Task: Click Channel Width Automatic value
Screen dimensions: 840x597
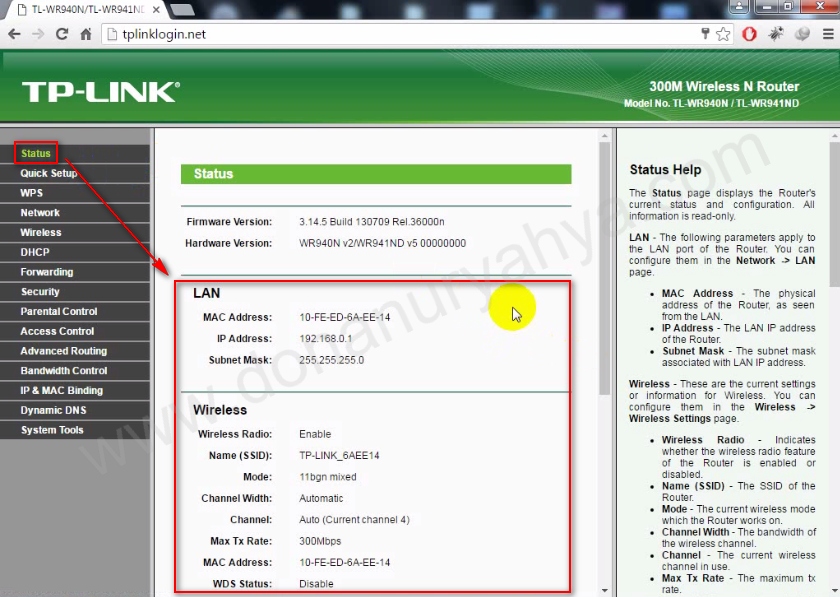Action: (321, 498)
